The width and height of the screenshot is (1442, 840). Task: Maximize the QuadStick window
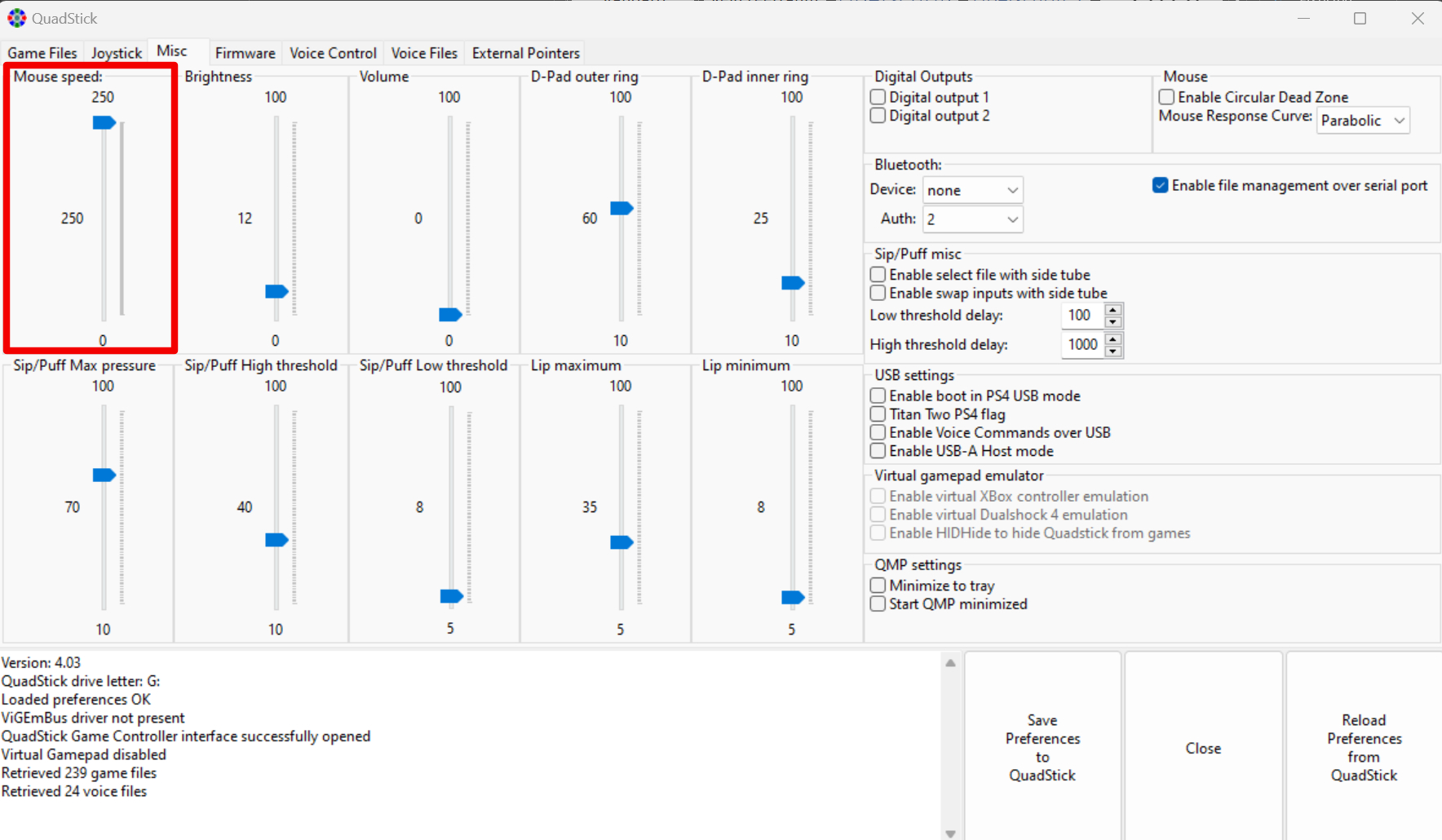pyautogui.click(x=1360, y=18)
